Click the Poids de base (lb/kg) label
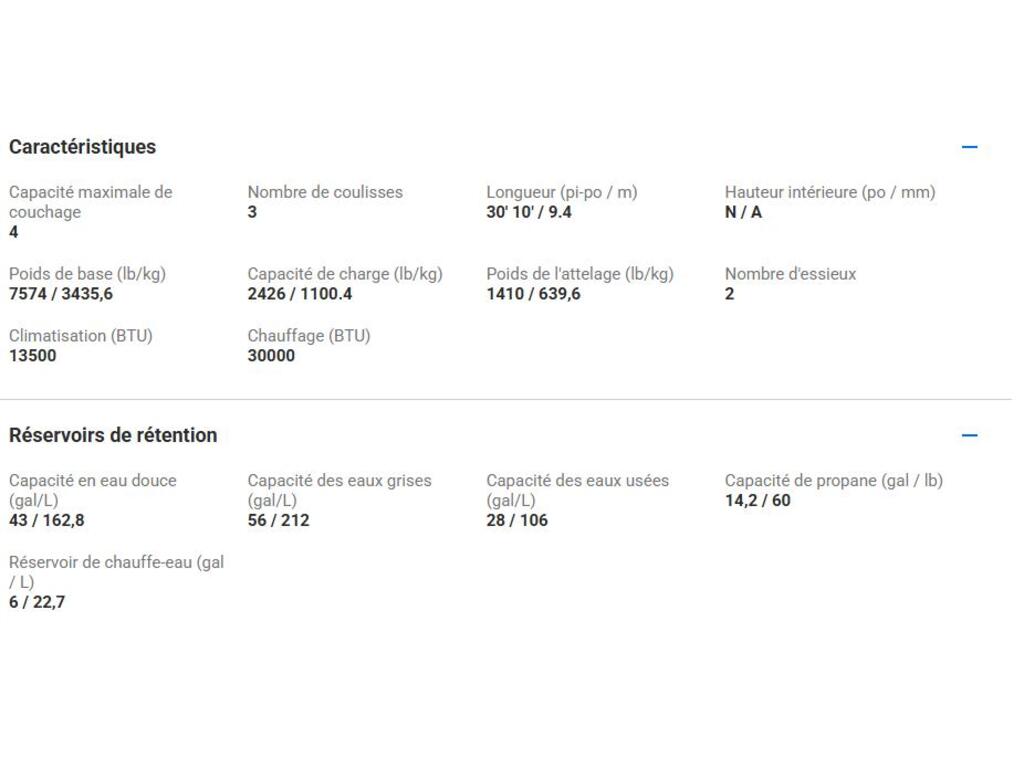Screen dimensions: 1024x768 (x=88, y=274)
